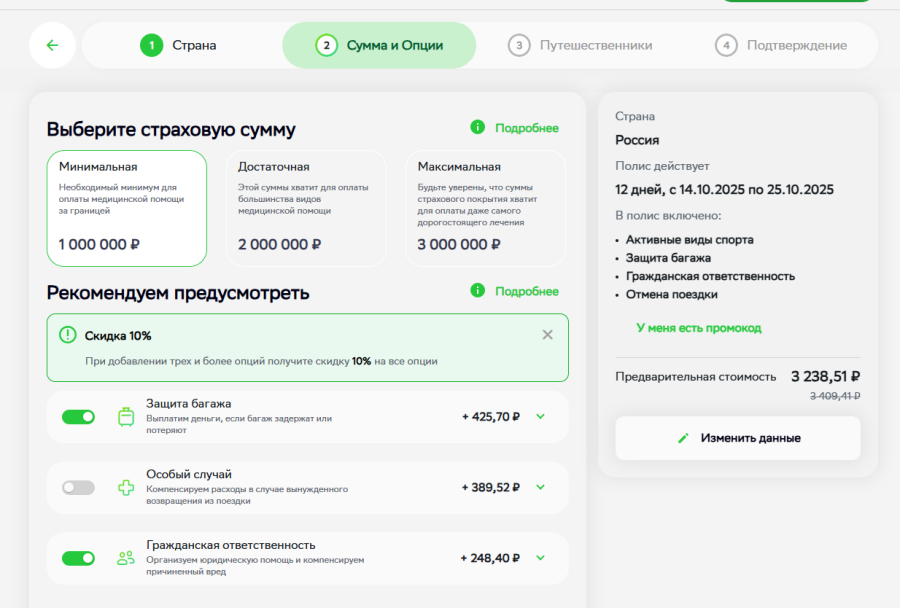Click the pencil icon on Изменить данные
900x608 pixels.
(x=684, y=438)
